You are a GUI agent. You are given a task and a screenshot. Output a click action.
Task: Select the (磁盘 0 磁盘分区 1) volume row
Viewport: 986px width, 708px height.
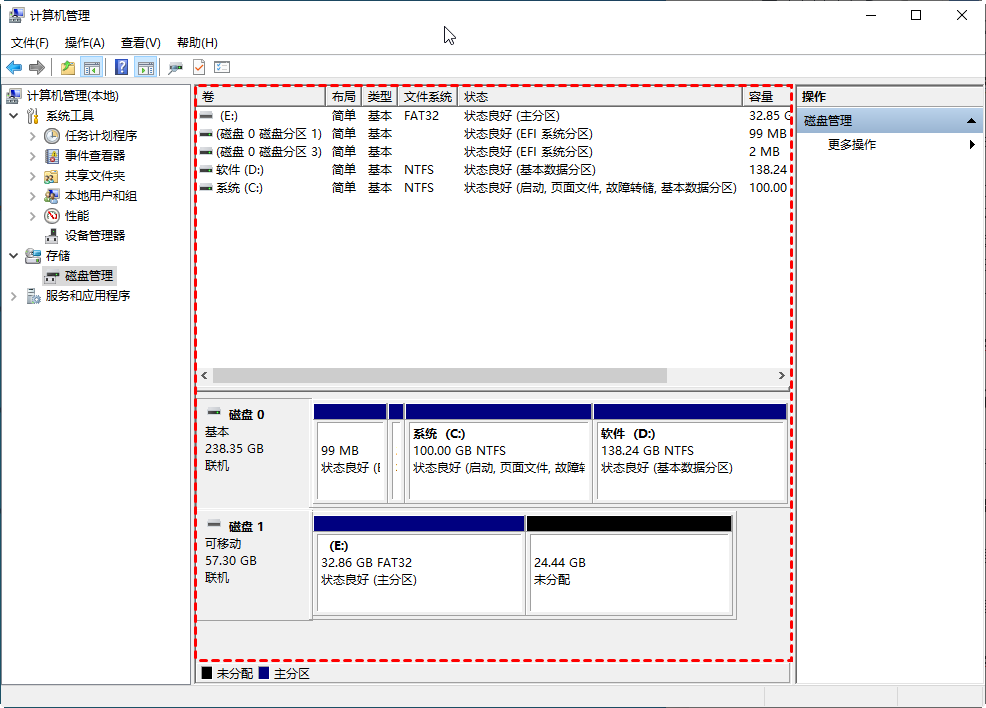(x=493, y=134)
